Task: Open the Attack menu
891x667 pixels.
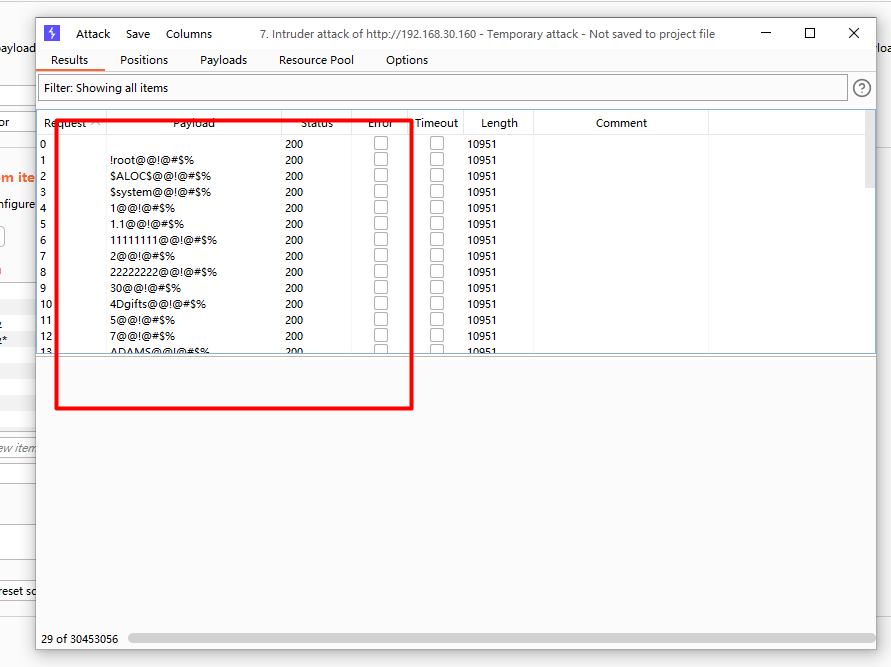Action: (x=93, y=33)
